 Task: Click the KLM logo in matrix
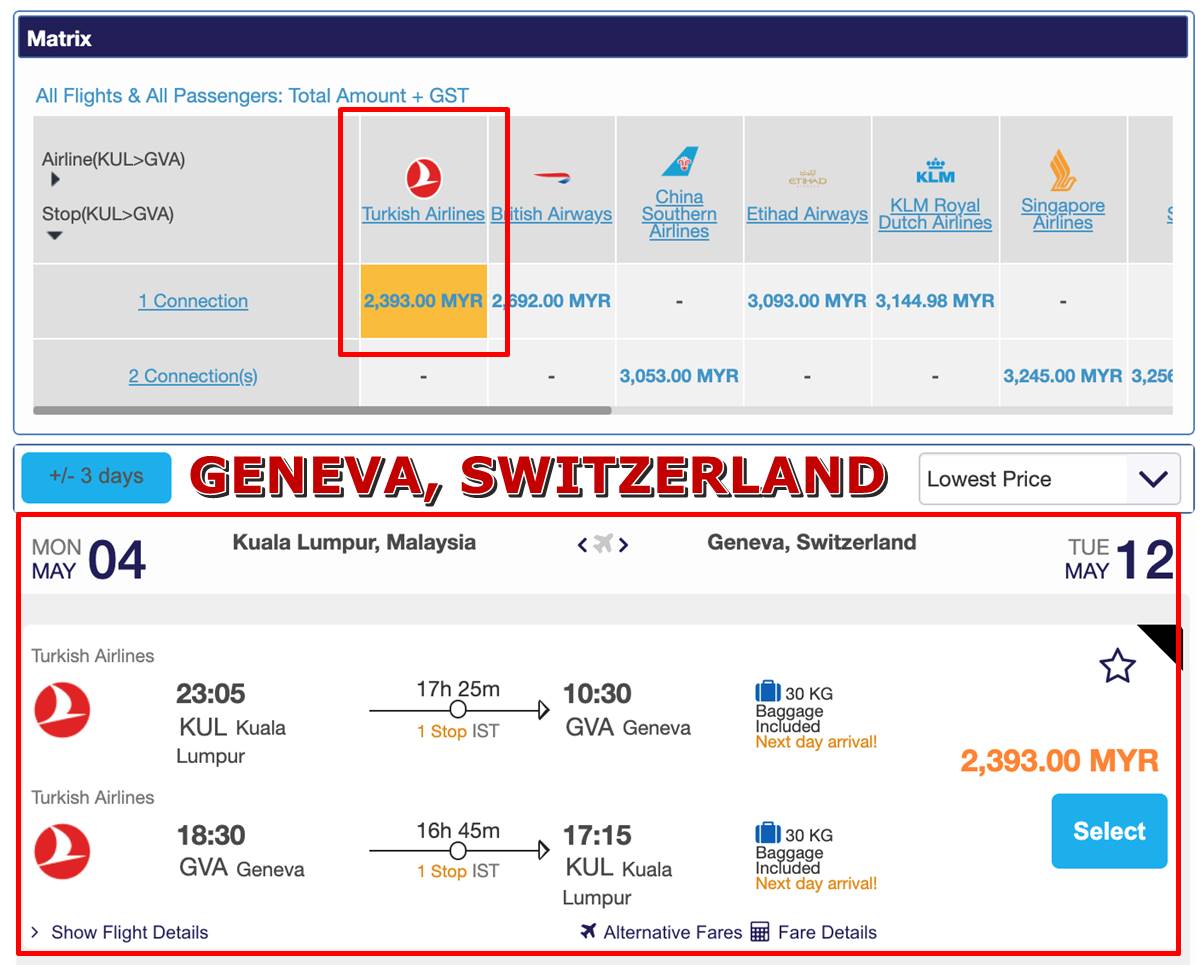click(x=935, y=171)
